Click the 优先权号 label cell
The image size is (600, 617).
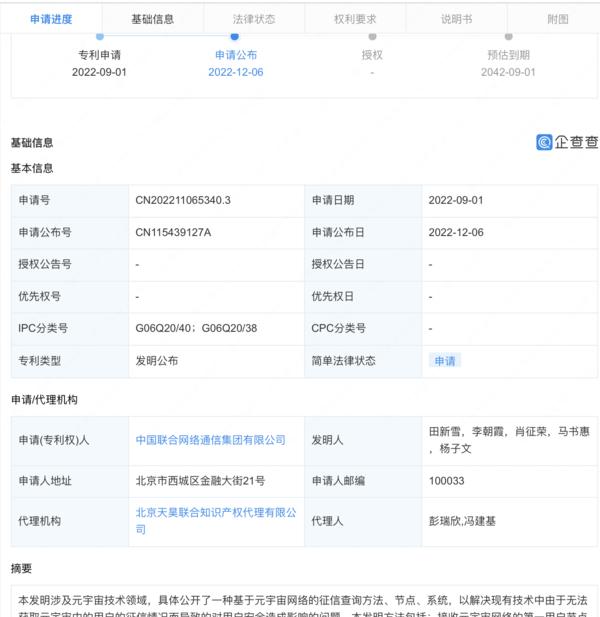[70, 296]
